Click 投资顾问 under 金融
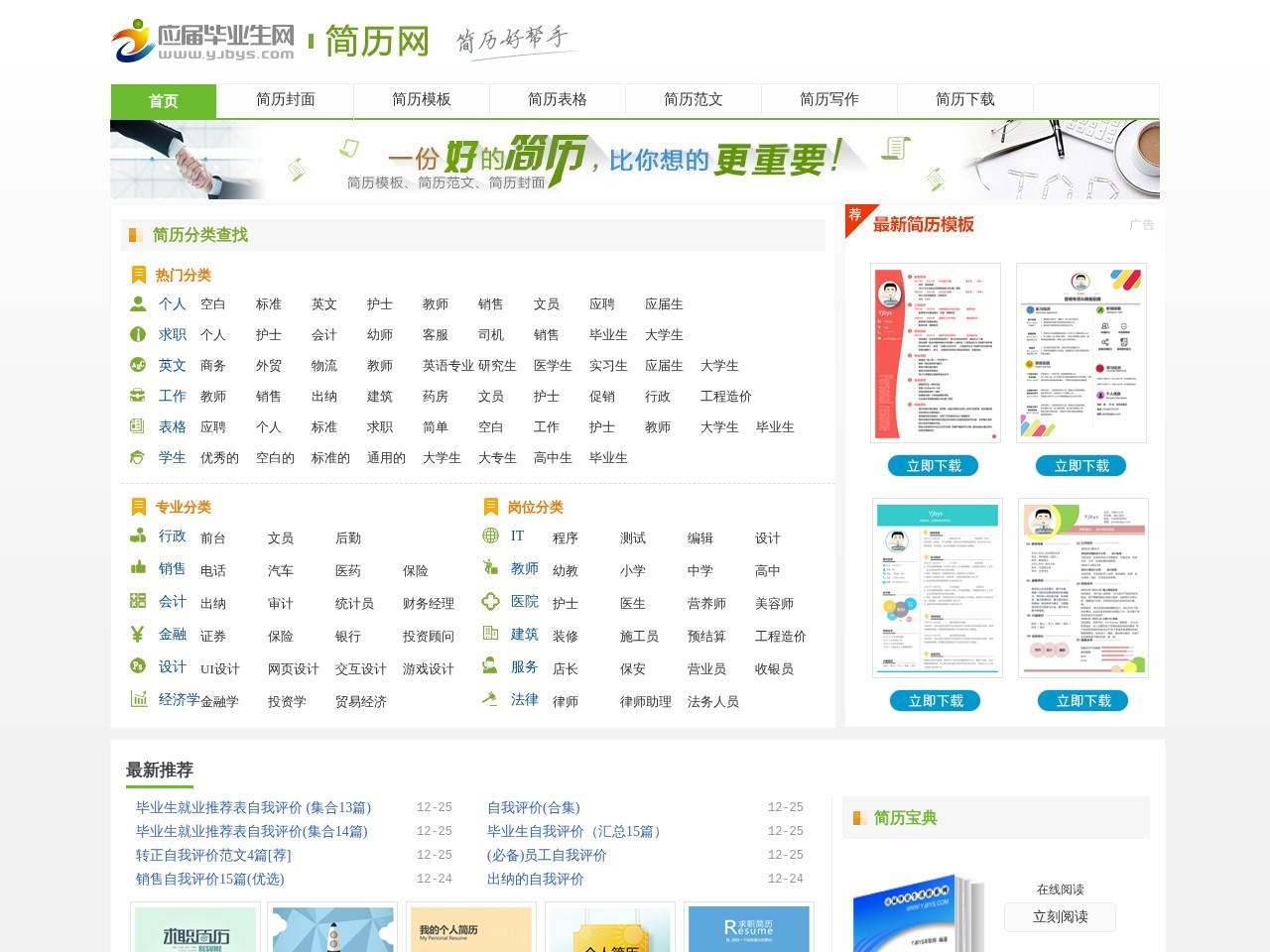This screenshot has height=952, width=1270. pyautogui.click(x=429, y=636)
